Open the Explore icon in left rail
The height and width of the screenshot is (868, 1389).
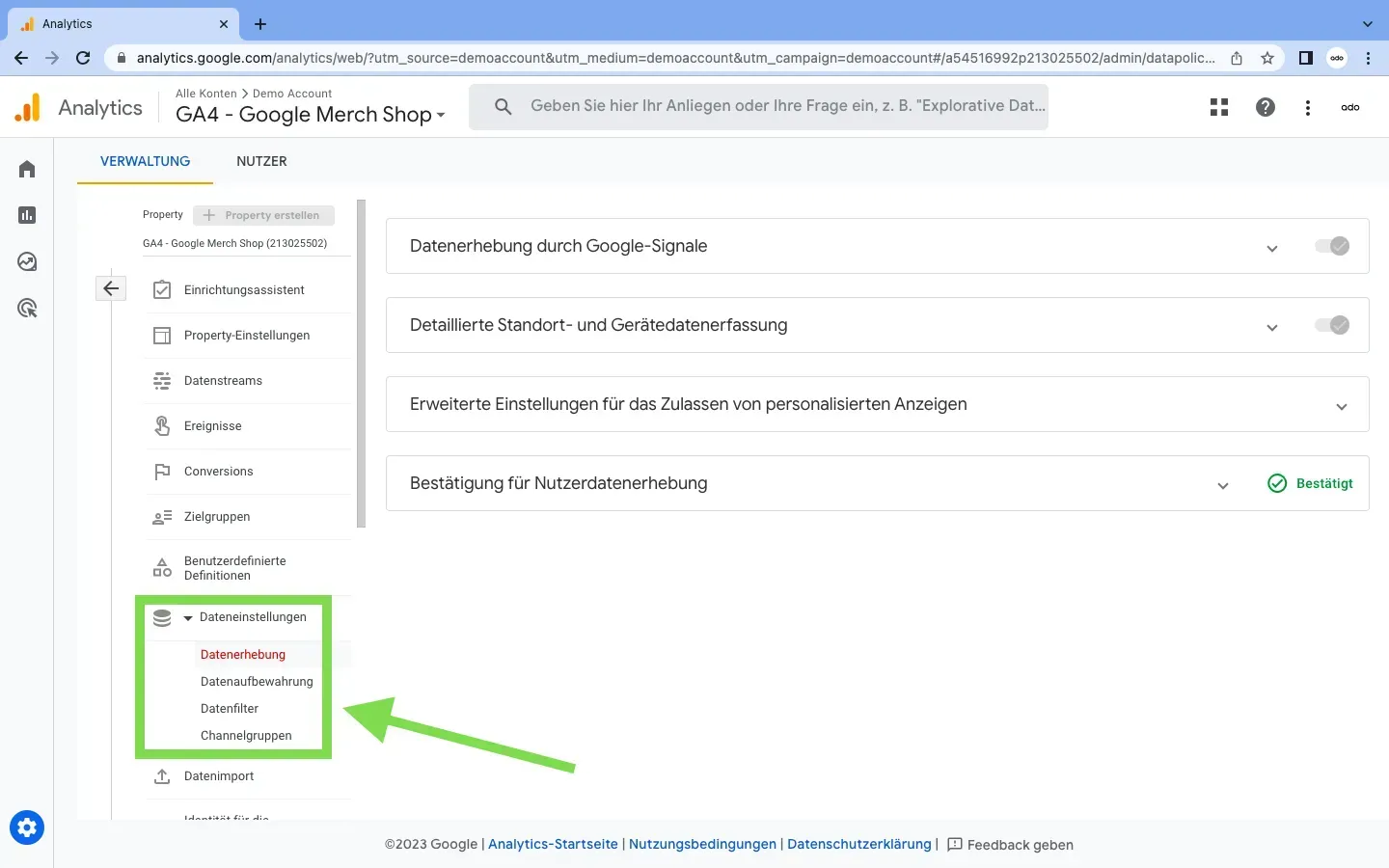coord(27,261)
